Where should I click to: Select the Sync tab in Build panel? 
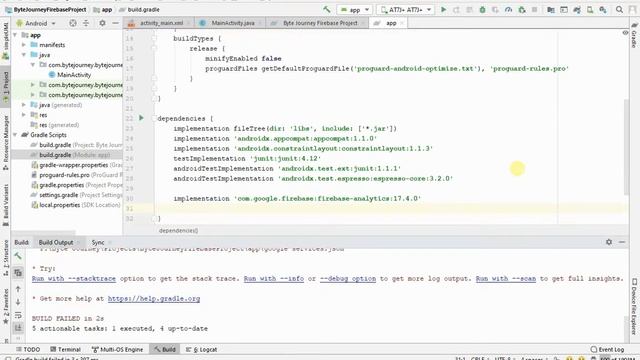[98, 242]
